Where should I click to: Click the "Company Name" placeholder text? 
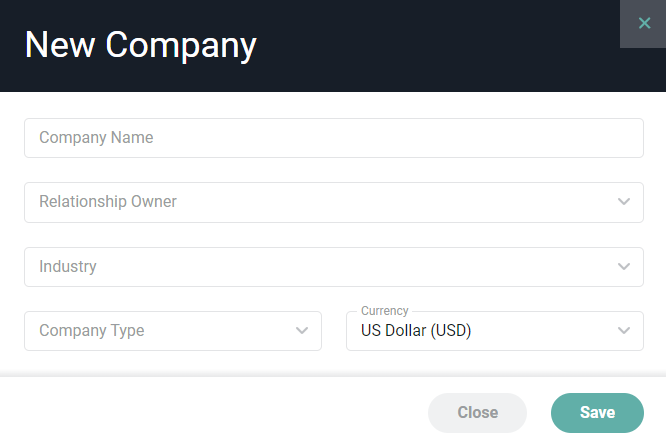pos(96,138)
